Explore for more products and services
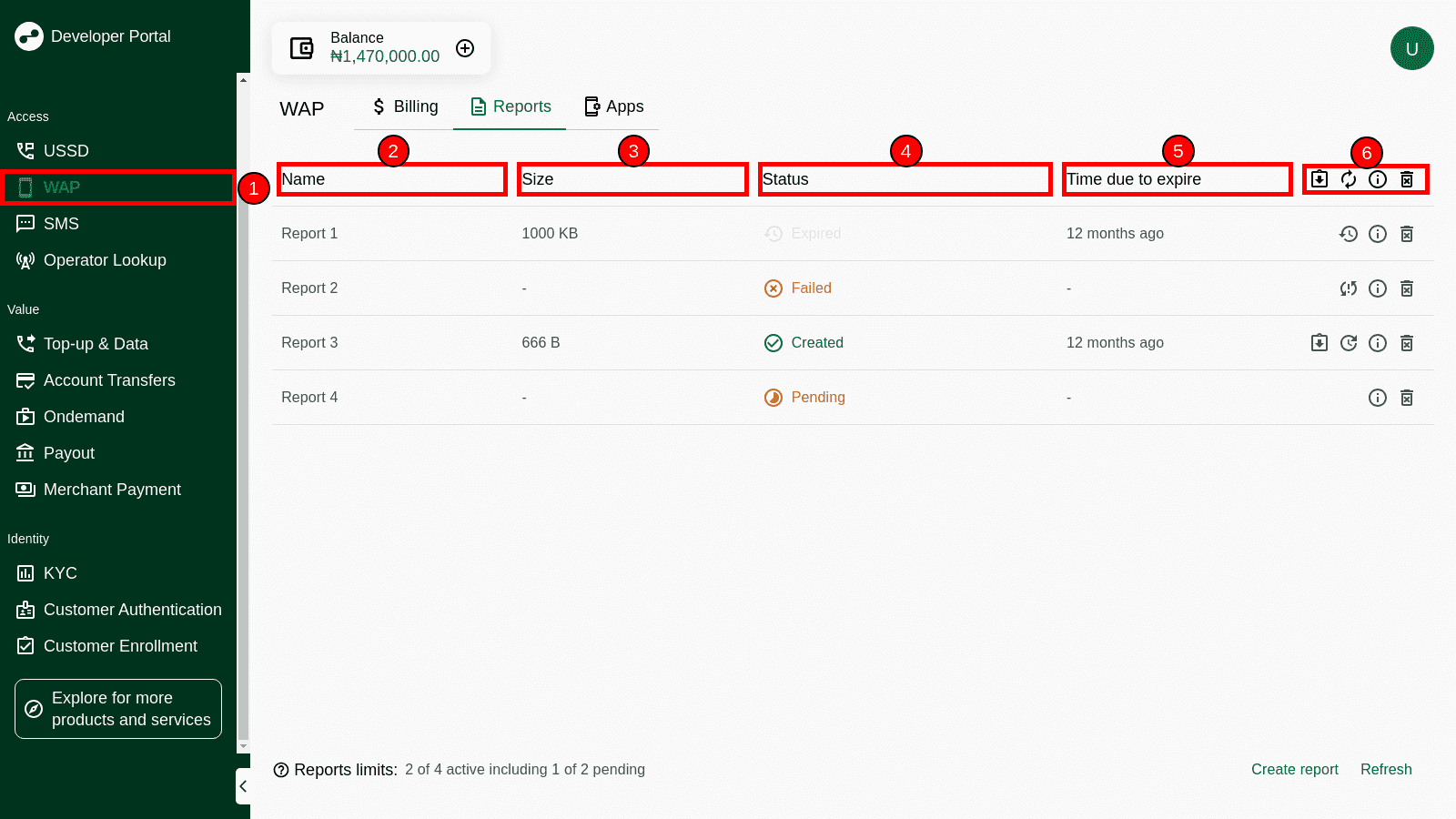The width and height of the screenshot is (1456, 819). [118, 708]
